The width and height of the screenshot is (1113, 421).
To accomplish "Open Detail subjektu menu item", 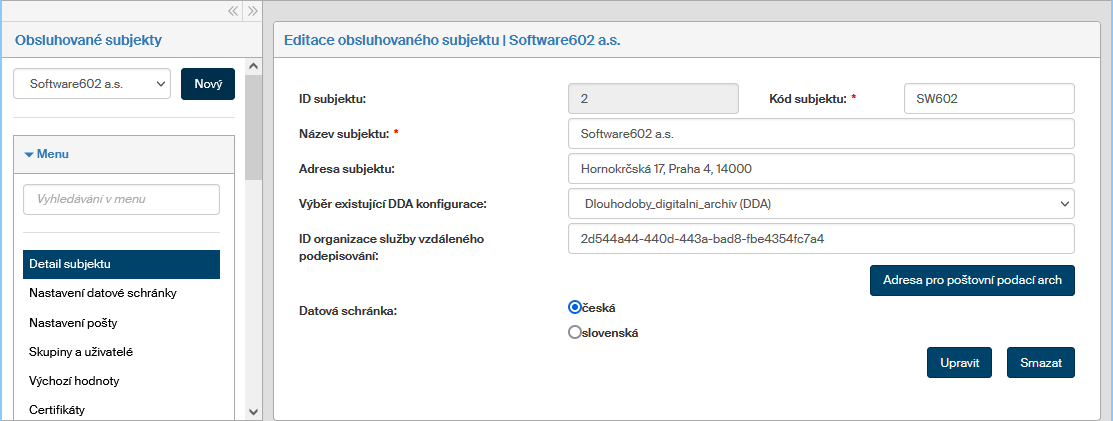I will 121,264.
